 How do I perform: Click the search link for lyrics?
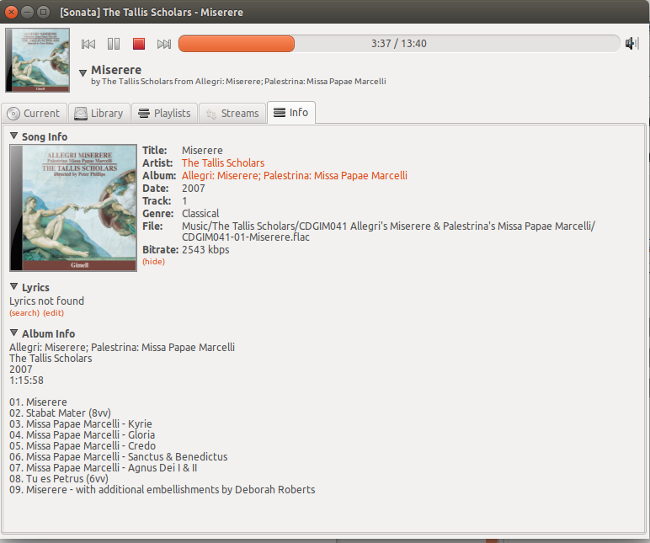[x=24, y=313]
